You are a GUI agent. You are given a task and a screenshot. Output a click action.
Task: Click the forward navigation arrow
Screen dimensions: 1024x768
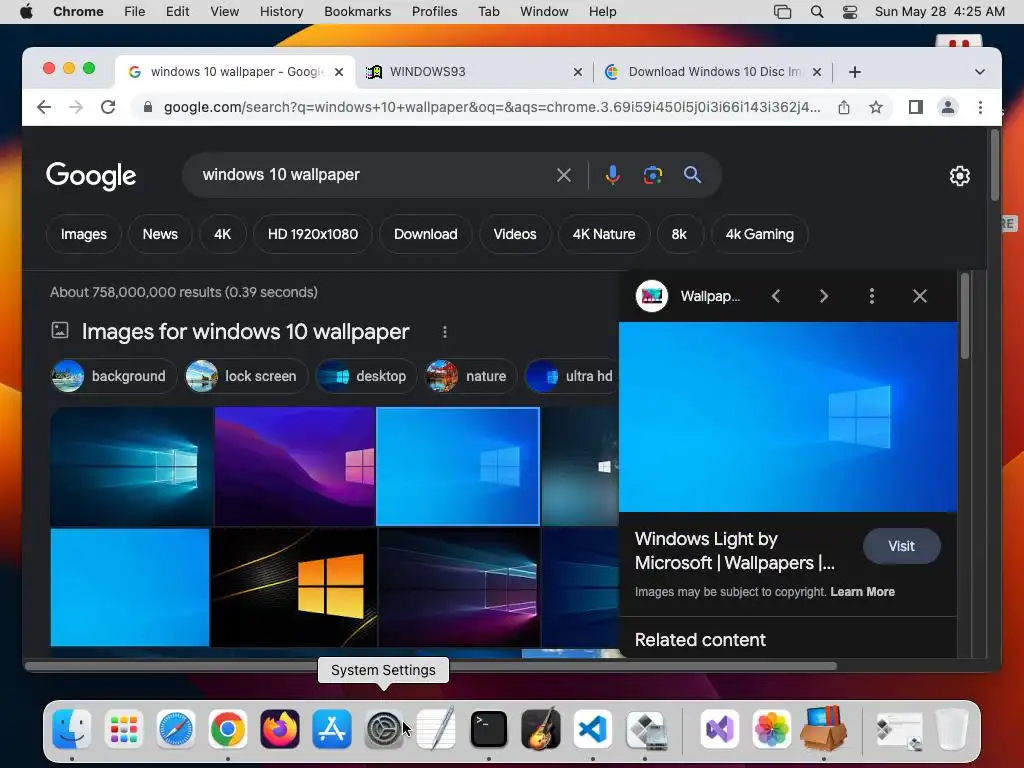click(x=76, y=107)
